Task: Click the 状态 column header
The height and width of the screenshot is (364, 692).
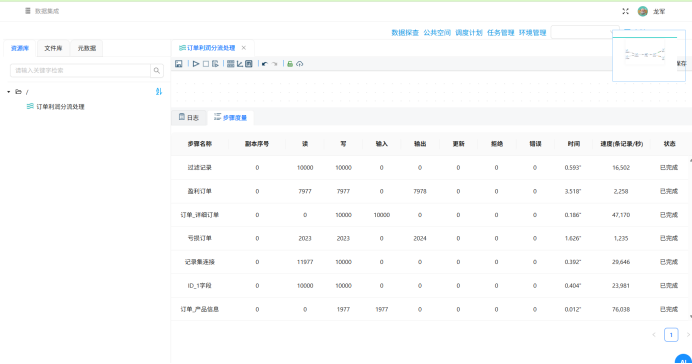Action: [669, 144]
